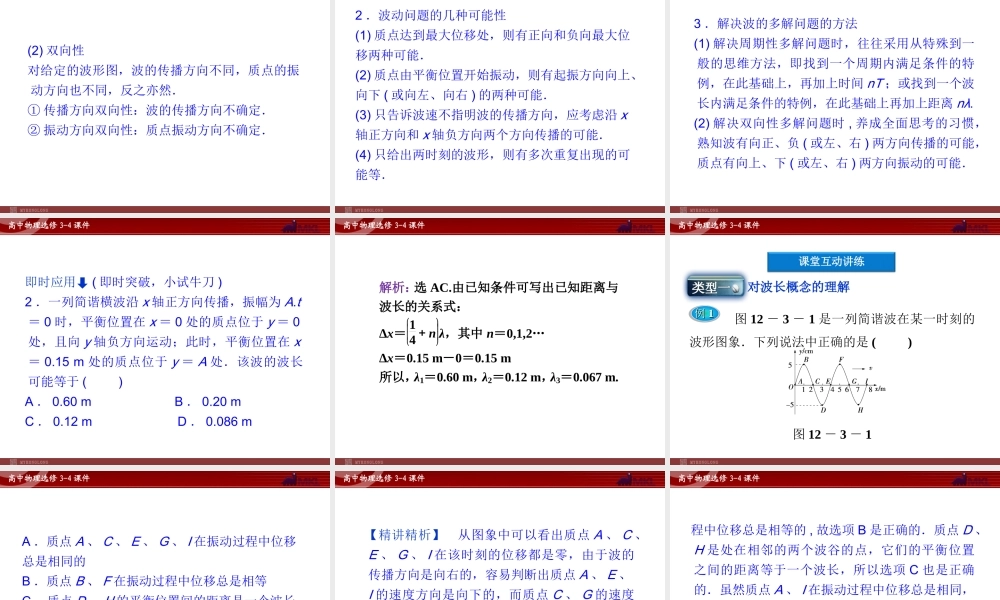This screenshot has height=600, width=1000.
Task: Select answer option A. 0.60 m
Action: [55, 401]
